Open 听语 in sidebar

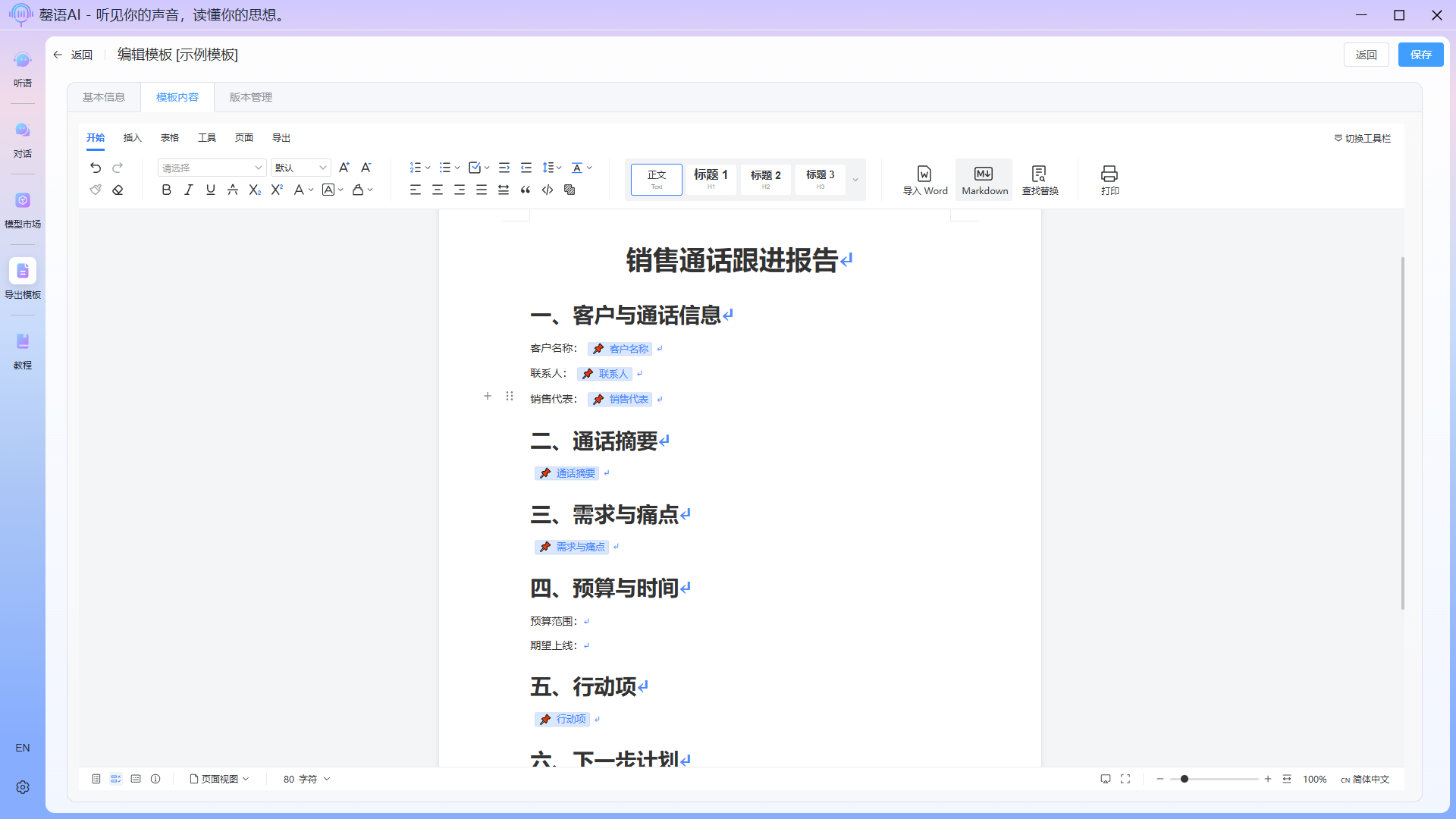pos(23,70)
